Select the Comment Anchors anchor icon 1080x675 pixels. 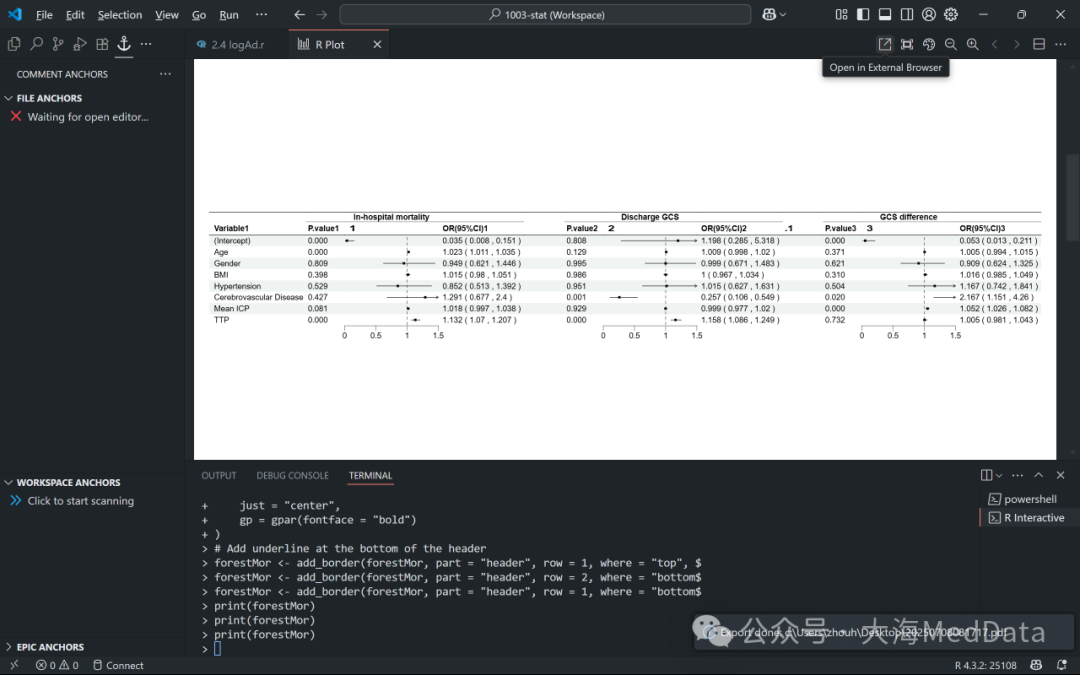(124, 44)
